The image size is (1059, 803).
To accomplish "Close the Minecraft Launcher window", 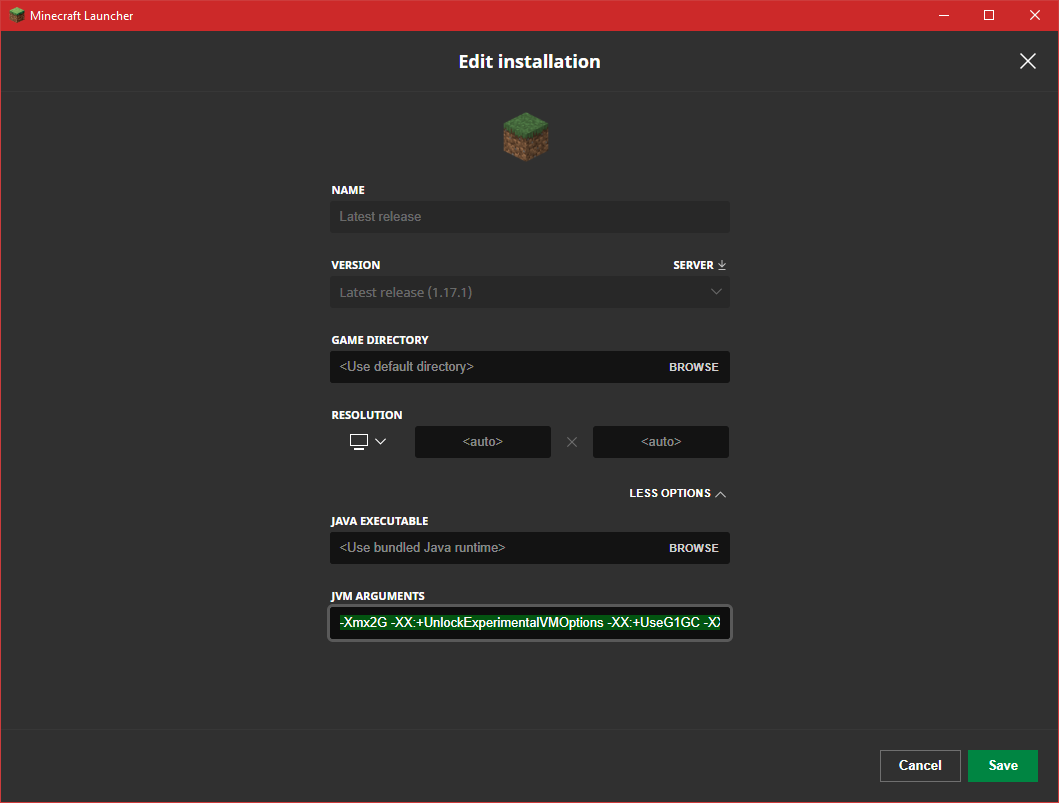I will (x=1035, y=15).
